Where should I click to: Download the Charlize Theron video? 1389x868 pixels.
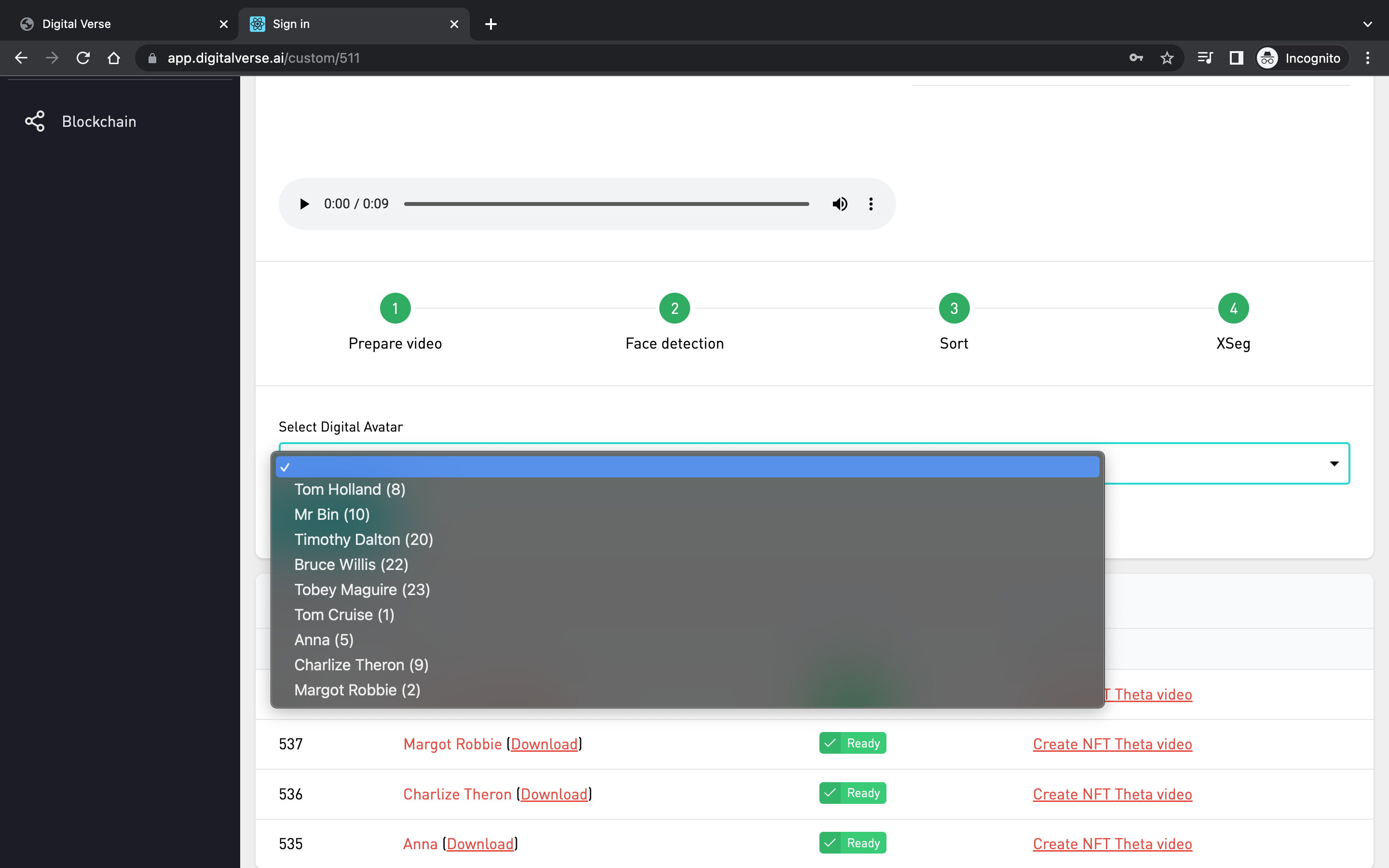(x=554, y=794)
